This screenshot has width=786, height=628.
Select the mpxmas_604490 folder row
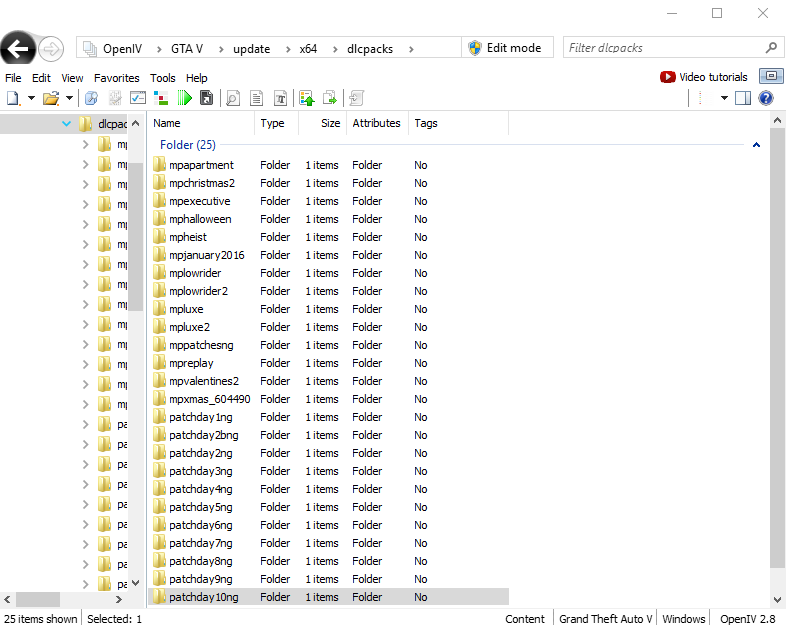coord(330,399)
